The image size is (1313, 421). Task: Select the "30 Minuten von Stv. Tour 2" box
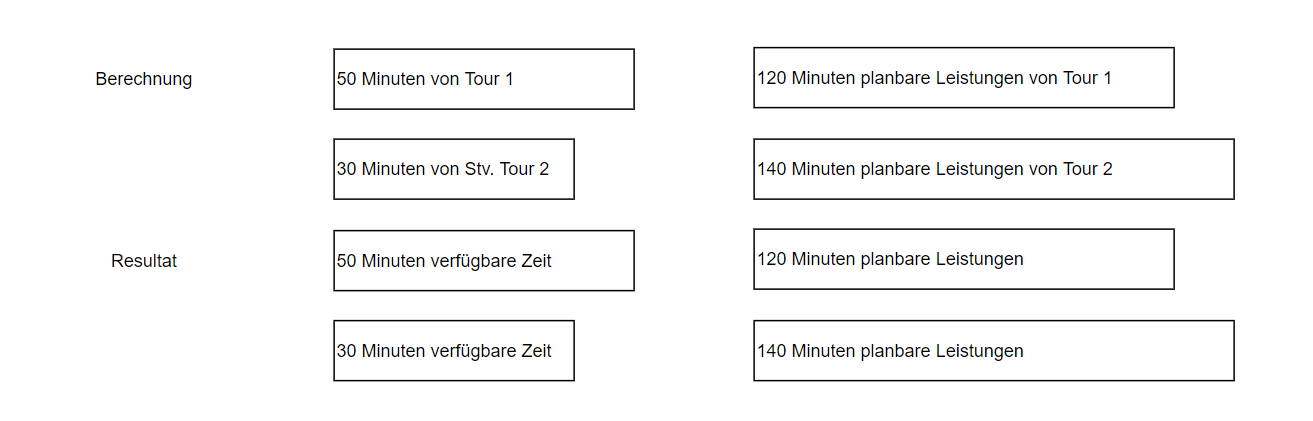[454, 169]
